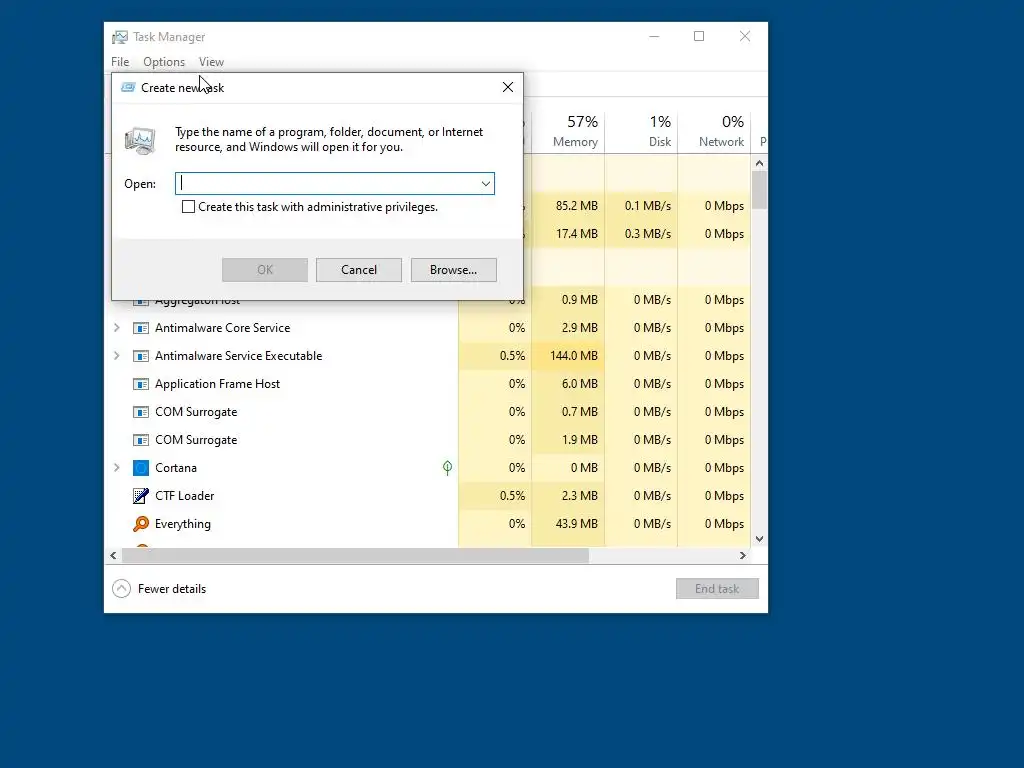Click the CTF Loader pen icon
The width and height of the screenshot is (1024, 768).
click(x=140, y=496)
